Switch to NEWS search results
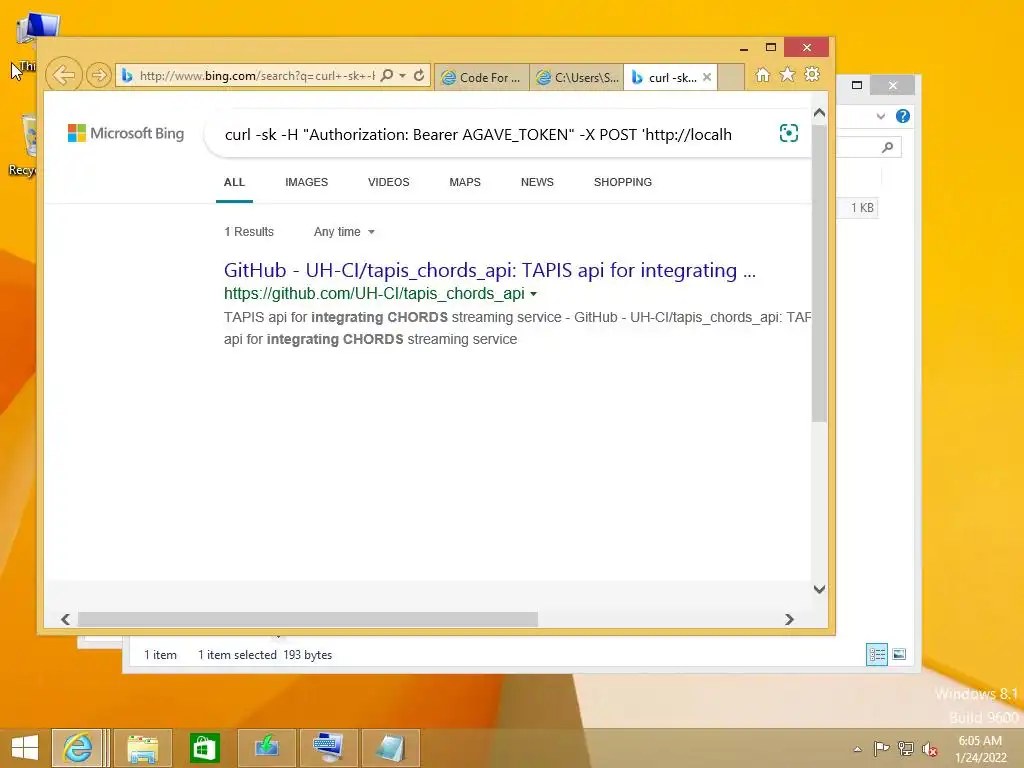1024x768 pixels. 537,182
